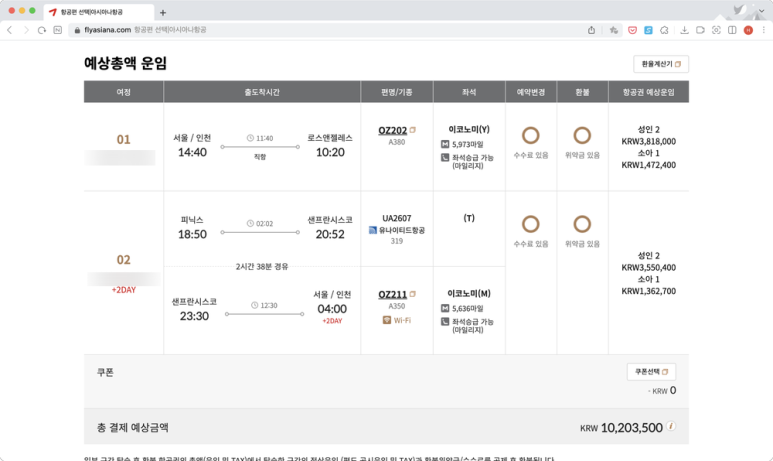Open flight OZ211 details link
The width and height of the screenshot is (773, 461).
click(x=392, y=294)
